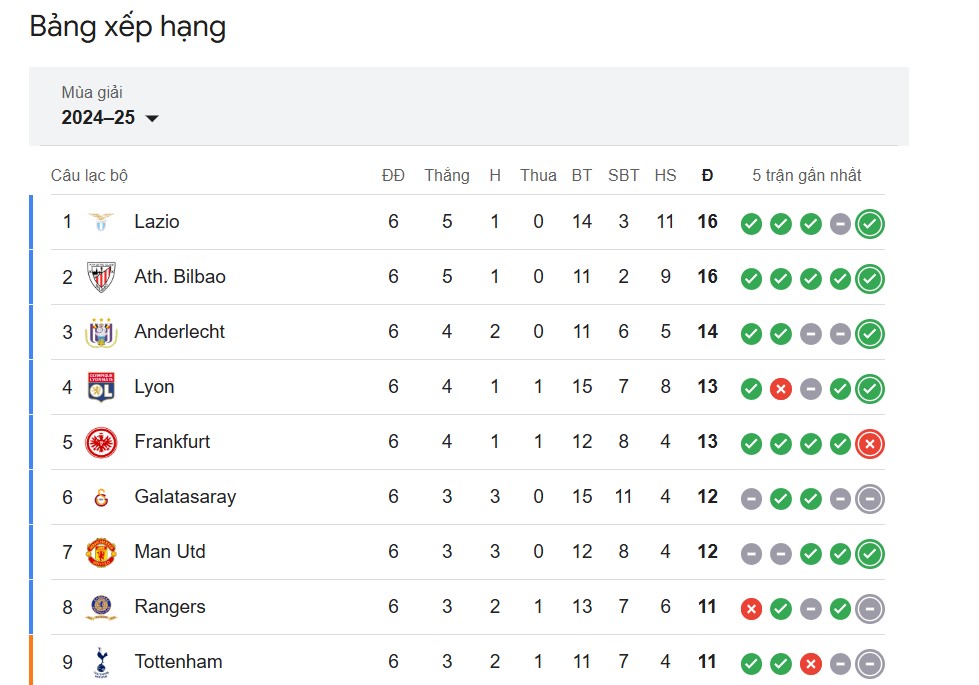The width and height of the screenshot is (979, 685).
Task: Open the Tottenham team link
Action: point(178,662)
